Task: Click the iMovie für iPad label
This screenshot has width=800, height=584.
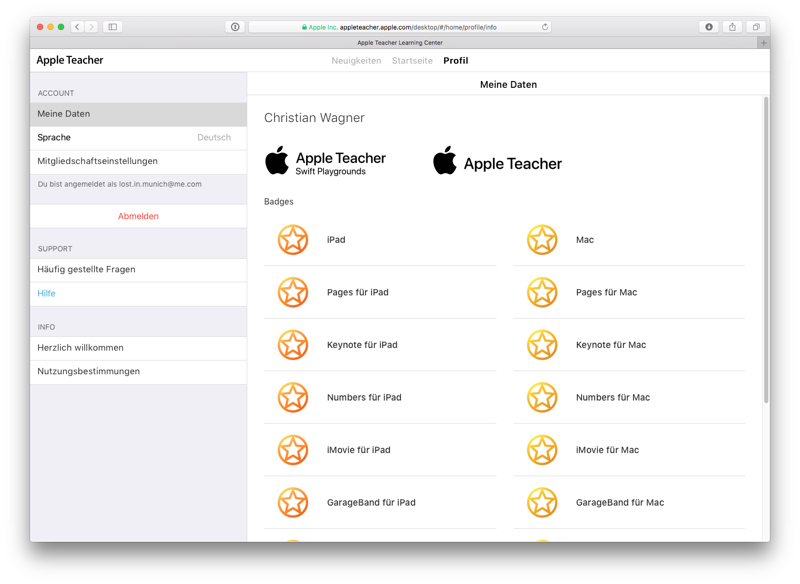Action: [x=359, y=450]
